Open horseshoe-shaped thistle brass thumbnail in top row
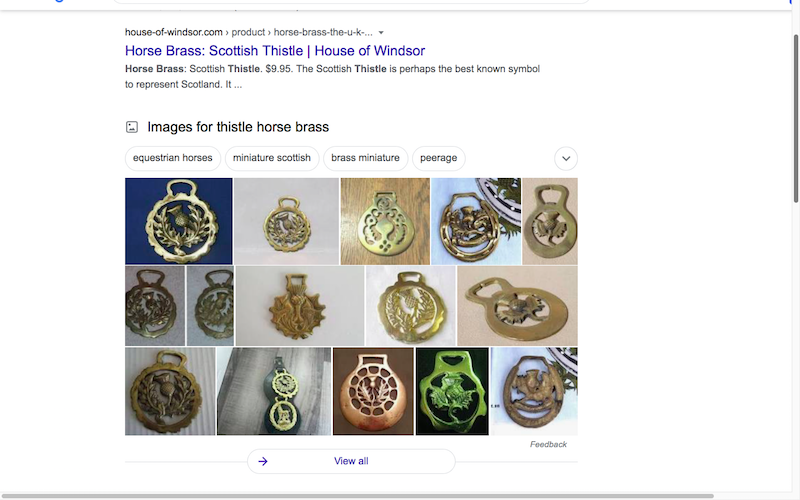 point(476,221)
